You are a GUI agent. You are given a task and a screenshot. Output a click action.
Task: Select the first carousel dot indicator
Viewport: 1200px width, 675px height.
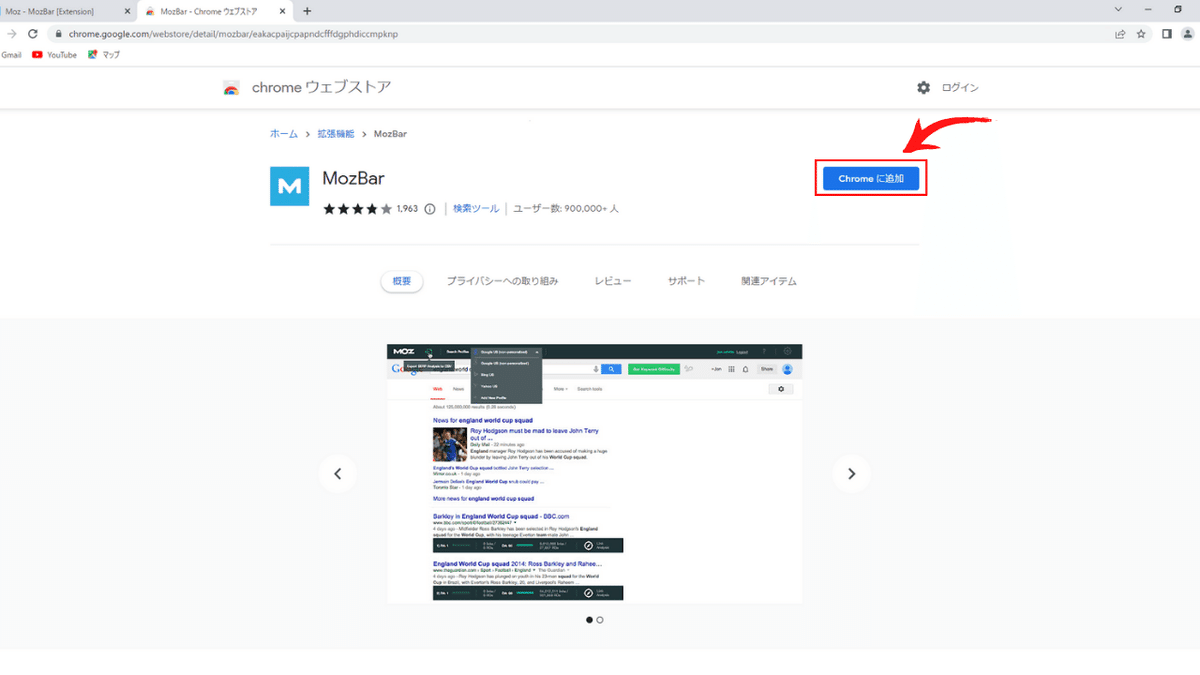point(589,620)
